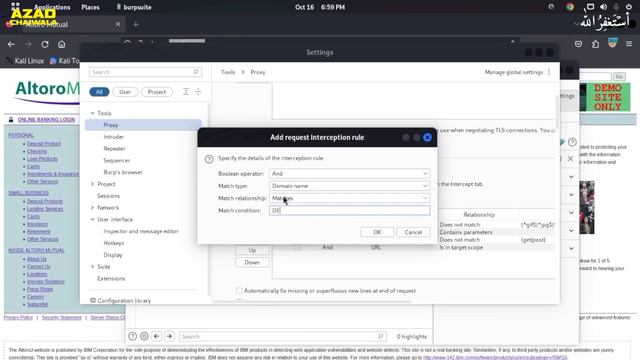Toggle the checkbox for the And URL rule
Screen dimensions: 640x360
pyautogui.click(x=297, y=247)
